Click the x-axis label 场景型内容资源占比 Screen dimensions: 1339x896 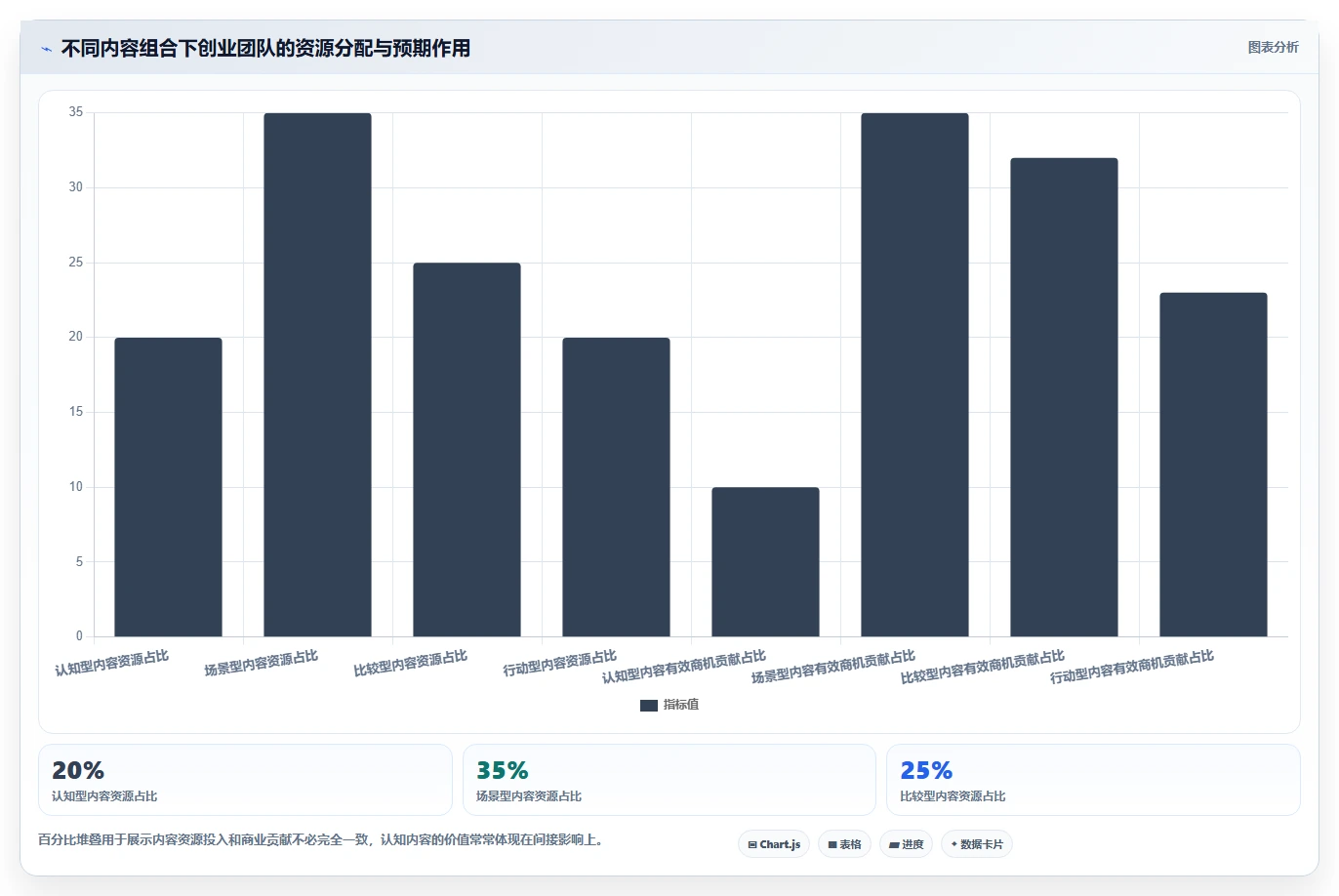262,664
